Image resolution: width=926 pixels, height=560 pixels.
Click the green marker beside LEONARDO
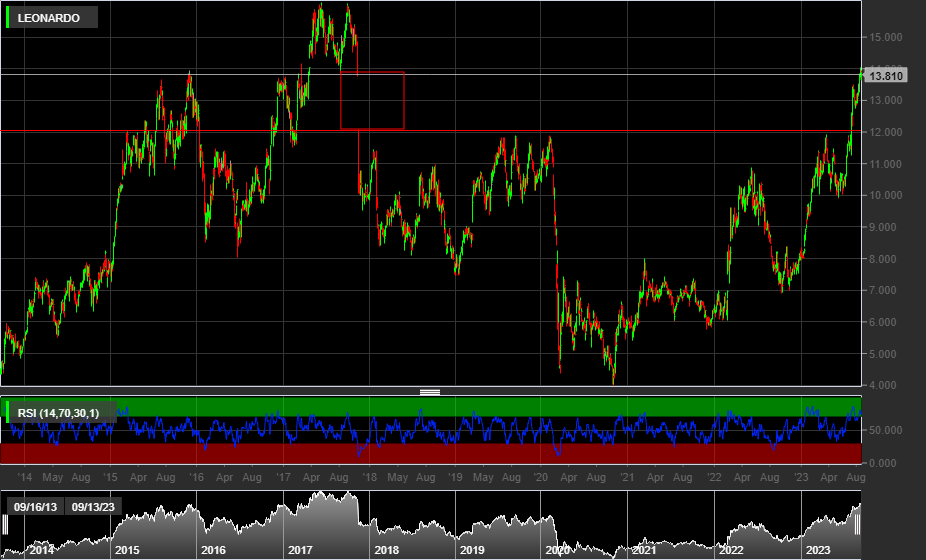[x=9, y=17]
